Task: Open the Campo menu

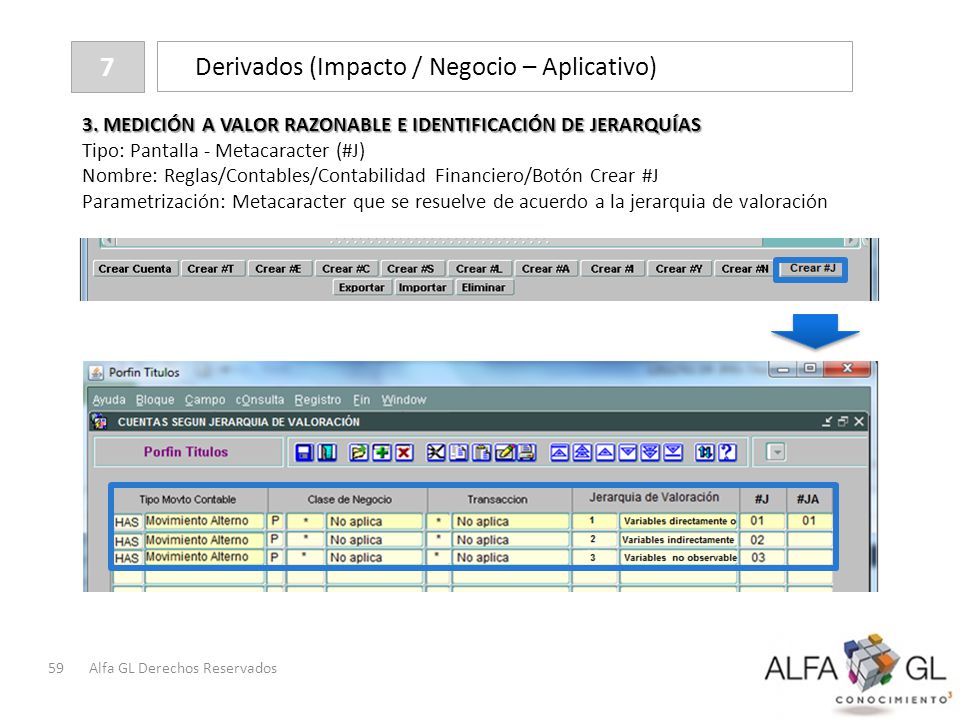Action: tap(205, 400)
